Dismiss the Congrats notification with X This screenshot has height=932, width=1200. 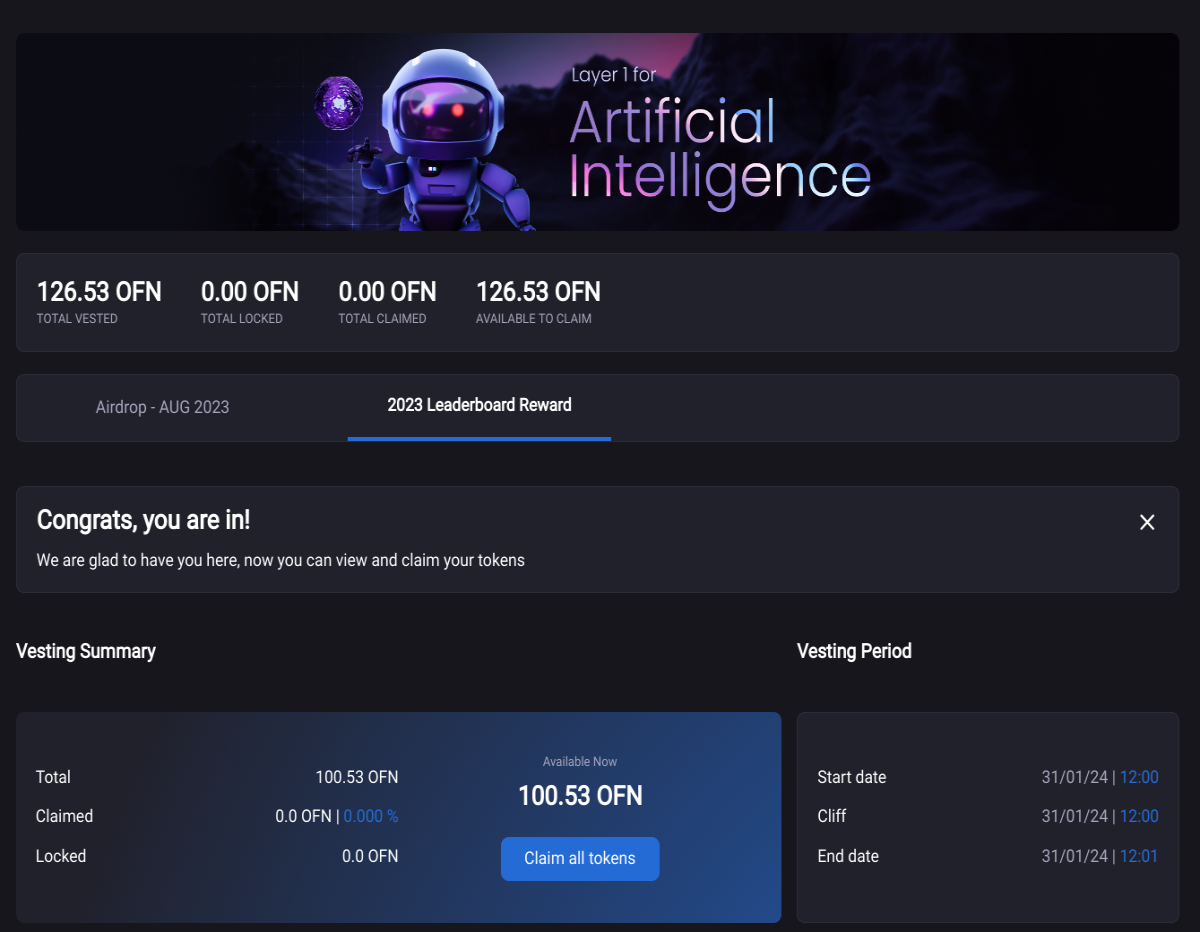point(1147,522)
